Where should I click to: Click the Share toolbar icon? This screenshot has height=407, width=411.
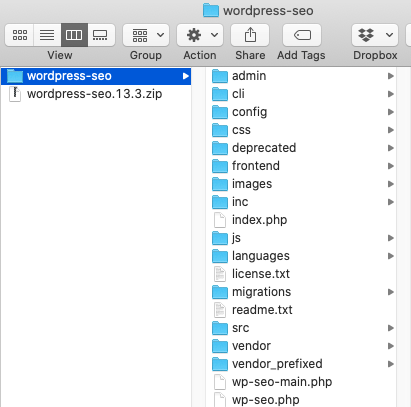[x=250, y=35]
